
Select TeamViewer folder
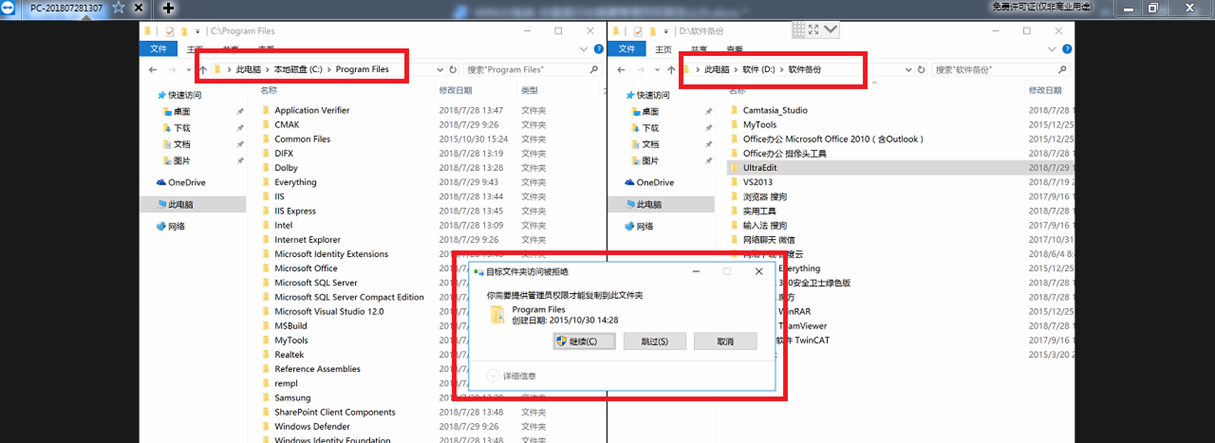[803, 325]
